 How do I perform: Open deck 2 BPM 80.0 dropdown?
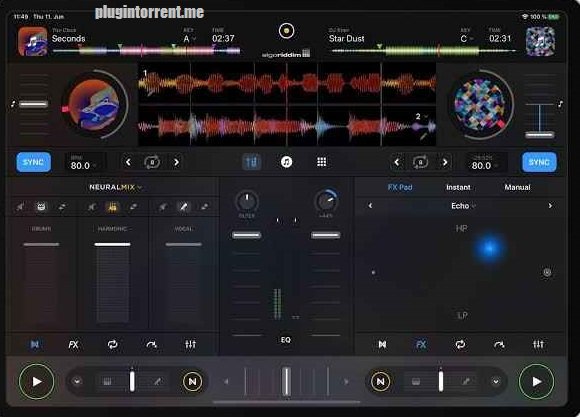pos(485,163)
